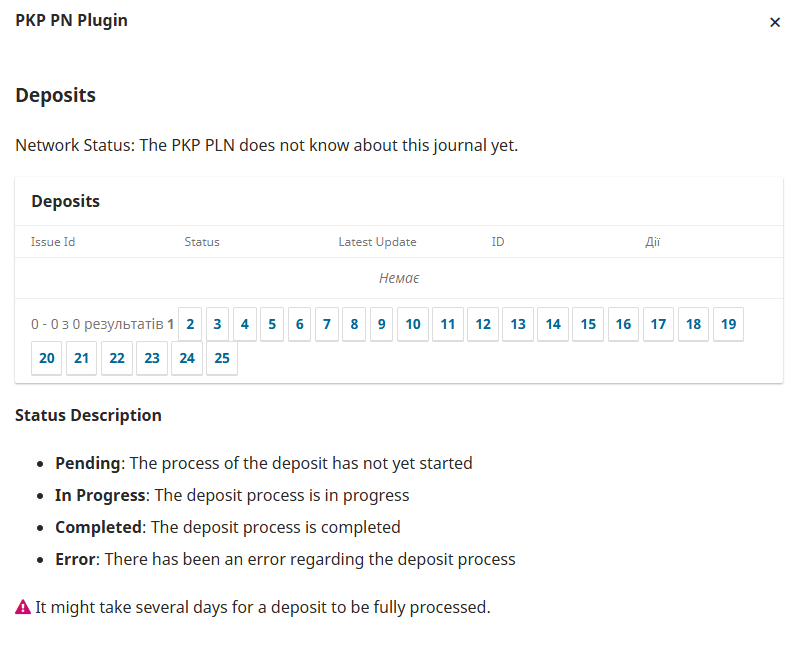The height and width of the screenshot is (654, 797).
Task: Select page 22 of deposits
Action: [x=117, y=358]
